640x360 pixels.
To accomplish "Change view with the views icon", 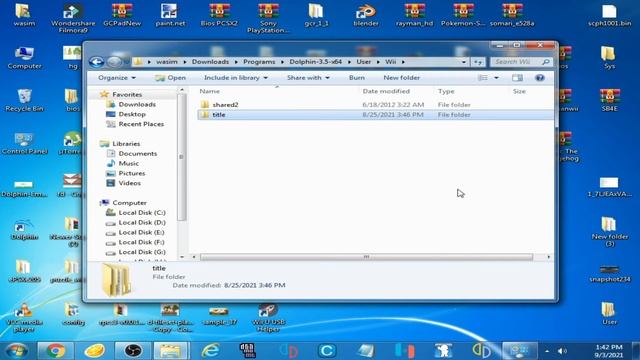I will point(483,78).
